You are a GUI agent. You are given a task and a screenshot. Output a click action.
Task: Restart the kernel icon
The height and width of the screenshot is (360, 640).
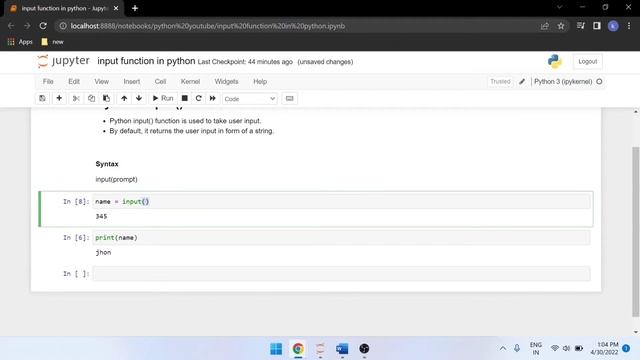[199, 98]
